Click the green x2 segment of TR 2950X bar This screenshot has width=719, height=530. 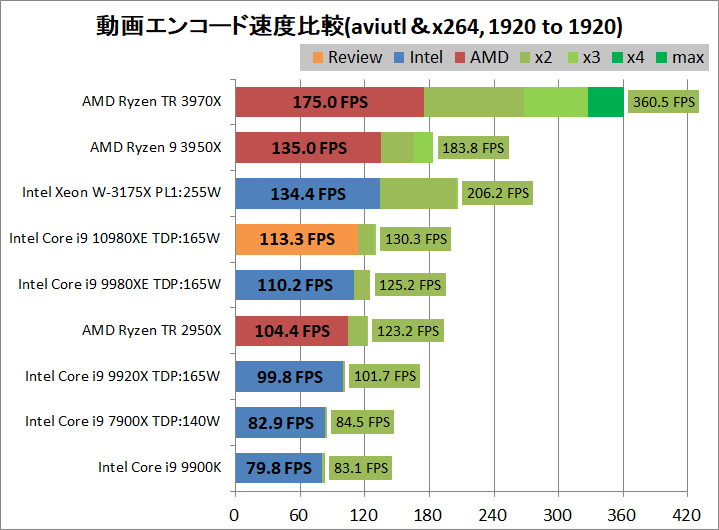358,331
